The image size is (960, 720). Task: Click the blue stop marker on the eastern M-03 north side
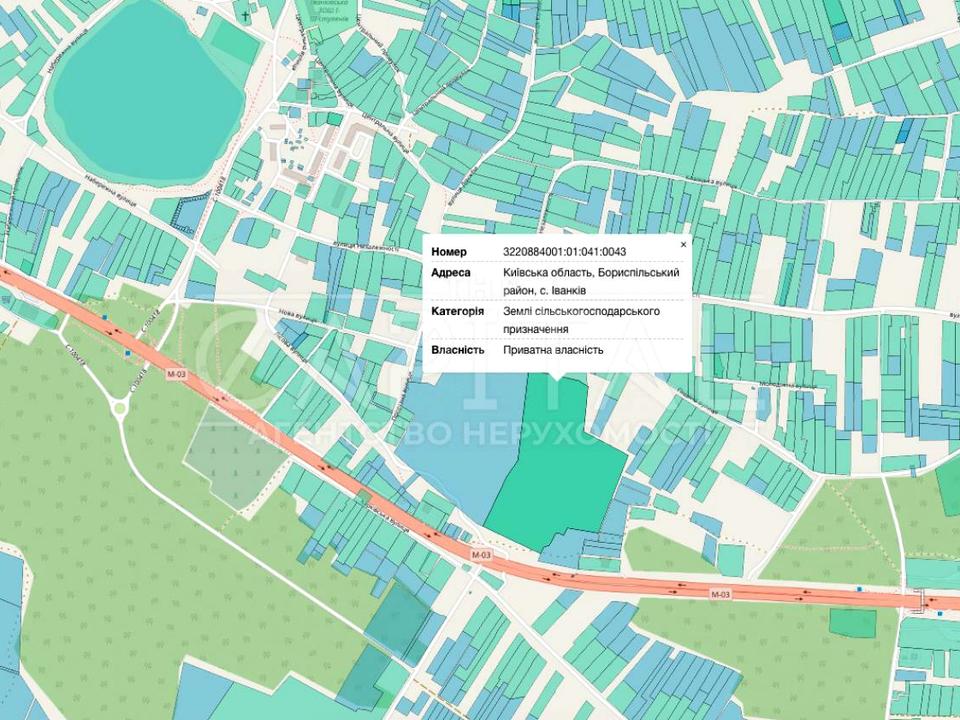pos(859,589)
